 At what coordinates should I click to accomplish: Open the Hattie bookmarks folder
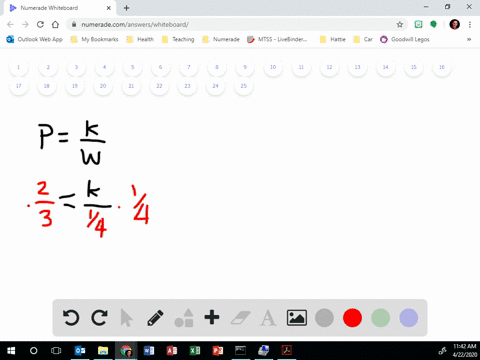tap(333, 39)
